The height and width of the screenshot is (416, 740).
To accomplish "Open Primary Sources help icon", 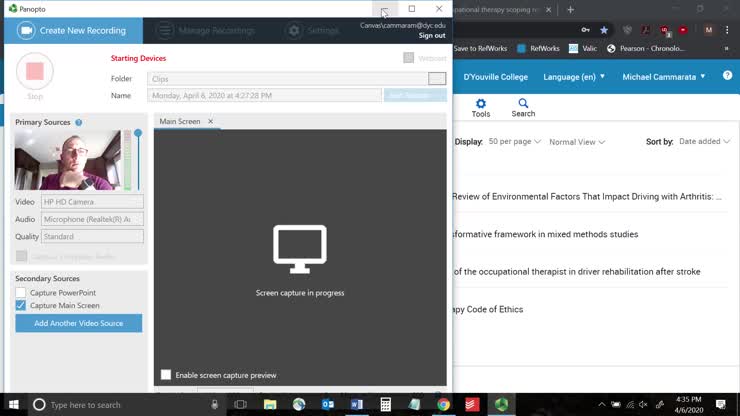I will tap(79, 123).
